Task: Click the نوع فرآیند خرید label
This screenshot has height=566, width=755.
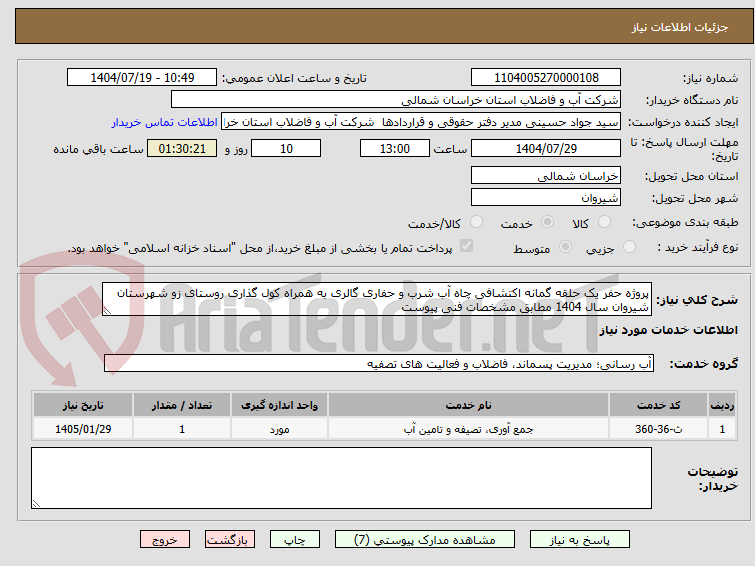Action: point(698,248)
